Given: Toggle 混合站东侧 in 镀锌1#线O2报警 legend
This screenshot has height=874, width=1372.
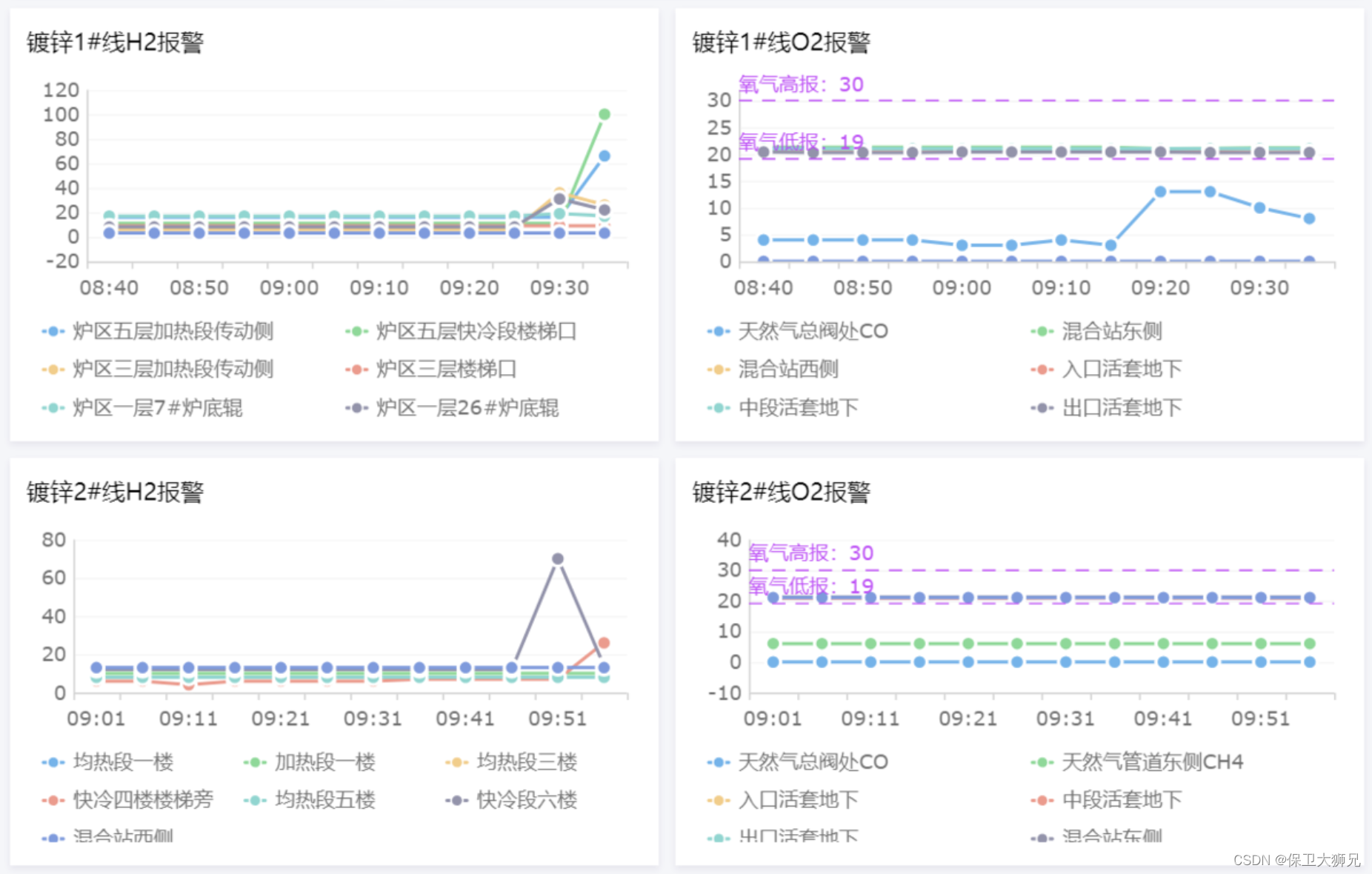Looking at the screenshot, I should pos(1096,331).
